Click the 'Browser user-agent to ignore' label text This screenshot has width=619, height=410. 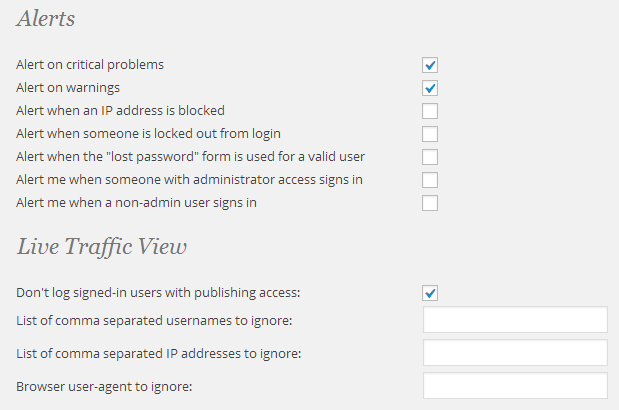tap(104, 387)
